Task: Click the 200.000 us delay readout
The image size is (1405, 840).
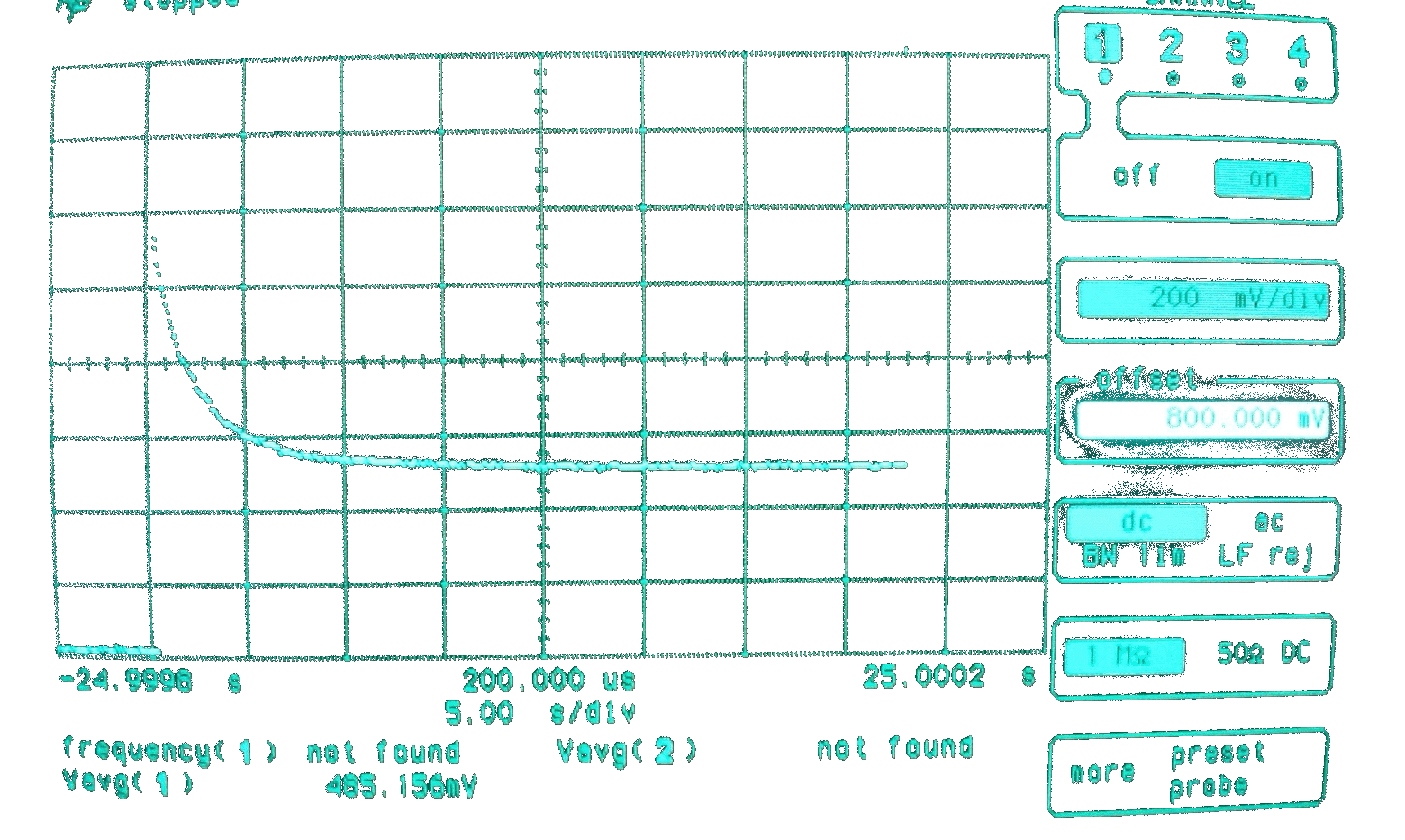Action: [x=549, y=680]
